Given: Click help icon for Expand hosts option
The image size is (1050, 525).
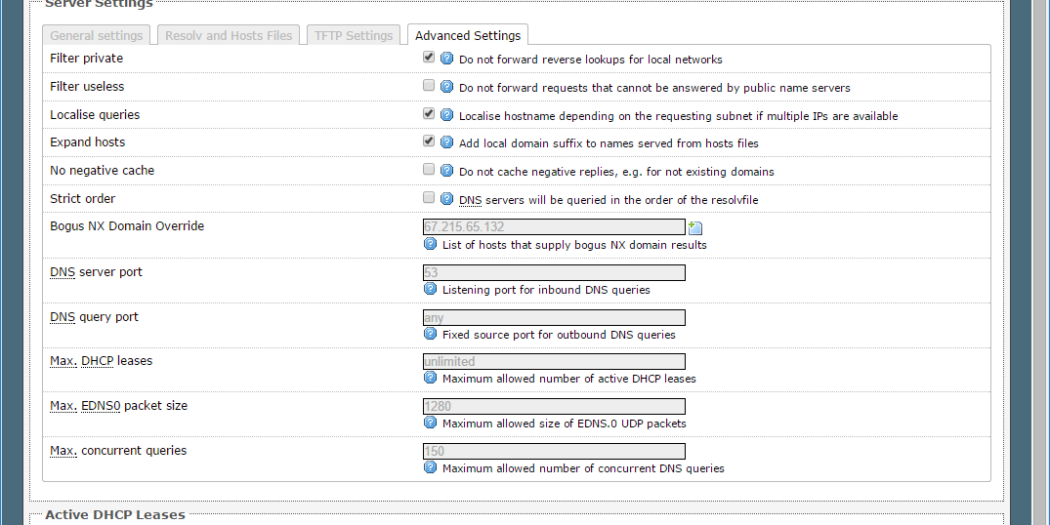Looking at the screenshot, I should [447, 143].
